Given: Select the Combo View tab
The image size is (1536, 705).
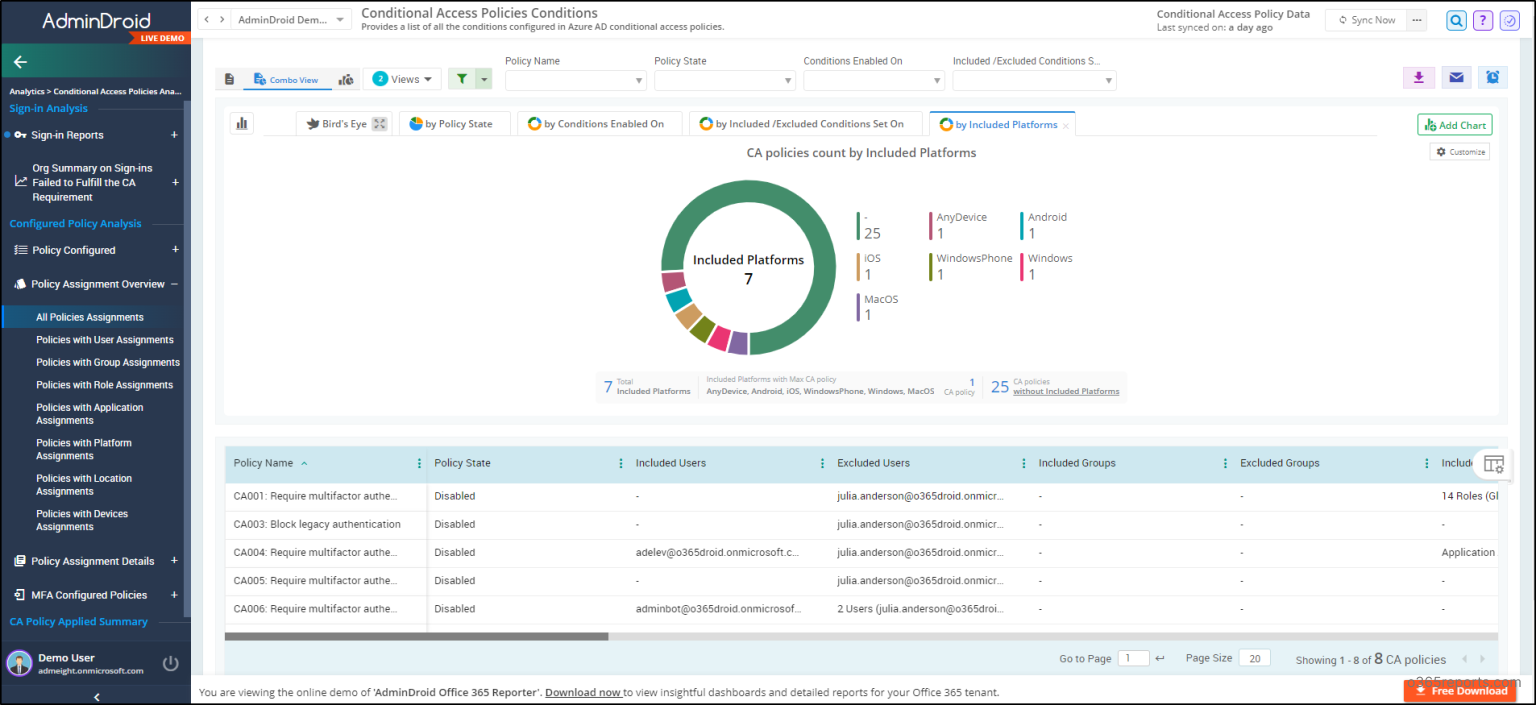Looking at the screenshot, I should tap(286, 80).
